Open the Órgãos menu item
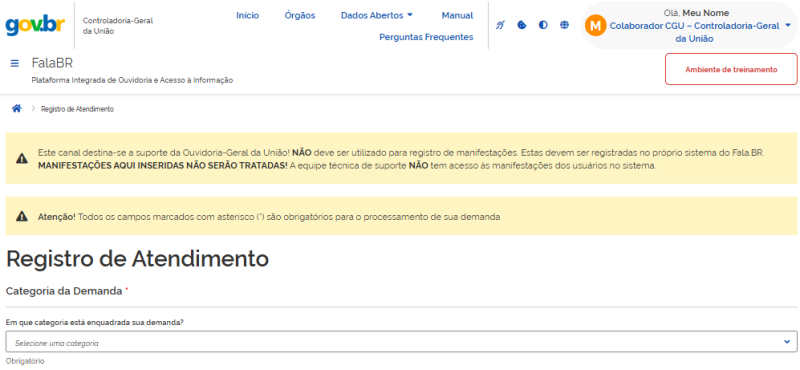This screenshot has height=370, width=800. tap(300, 15)
